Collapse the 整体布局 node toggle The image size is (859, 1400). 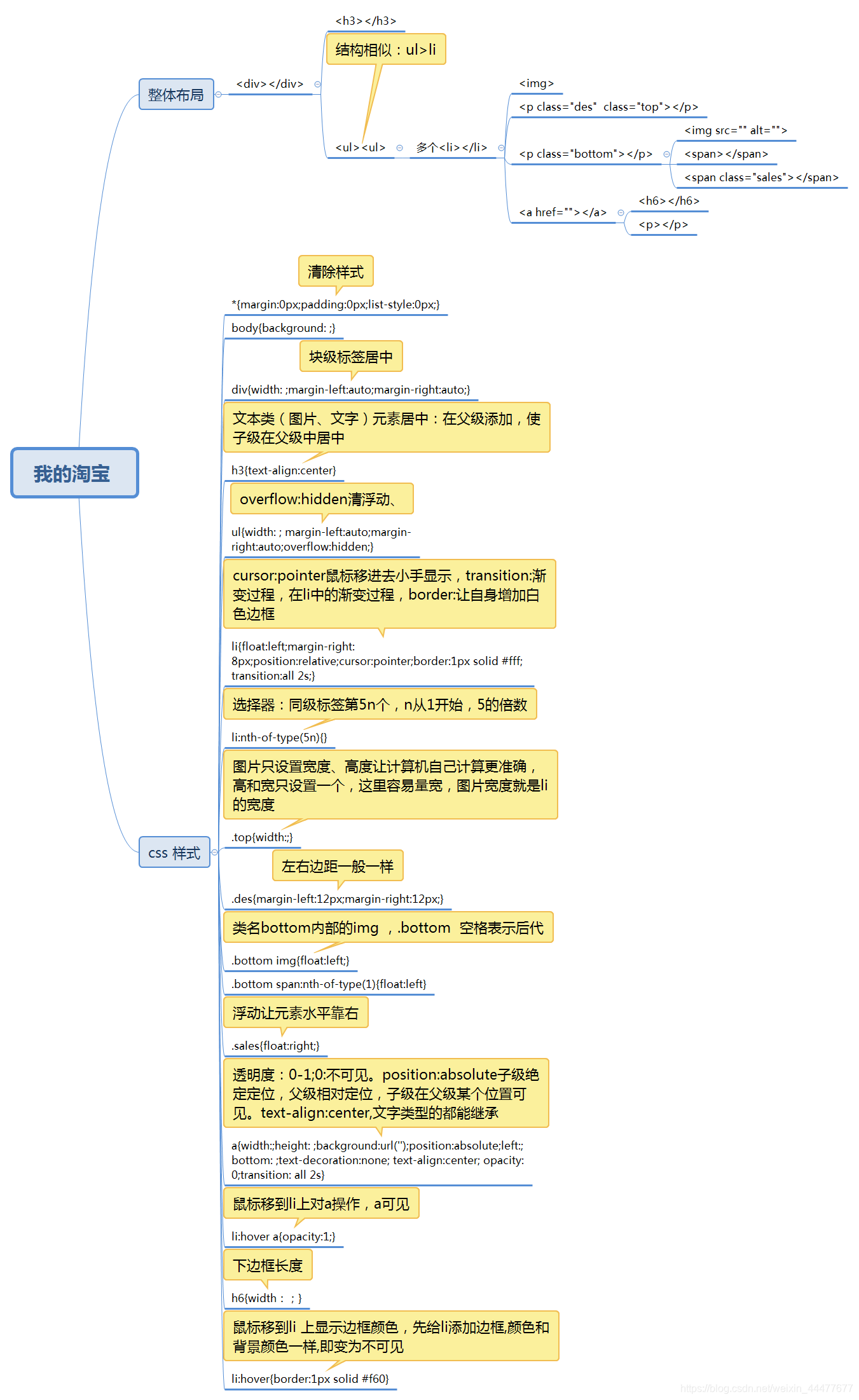click(x=218, y=94)
